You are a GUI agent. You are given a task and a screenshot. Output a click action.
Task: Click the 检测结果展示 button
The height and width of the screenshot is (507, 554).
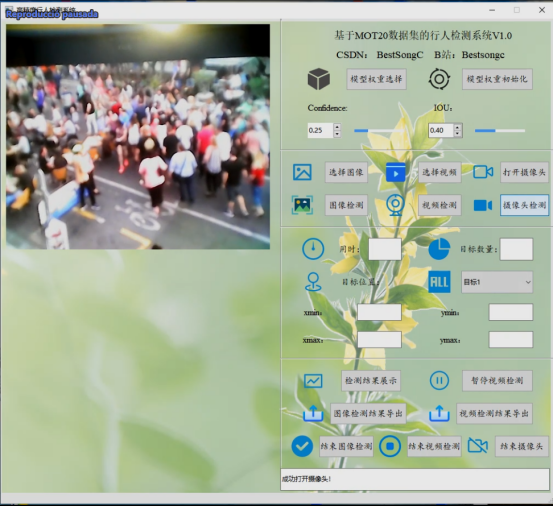tap(371, 381)
